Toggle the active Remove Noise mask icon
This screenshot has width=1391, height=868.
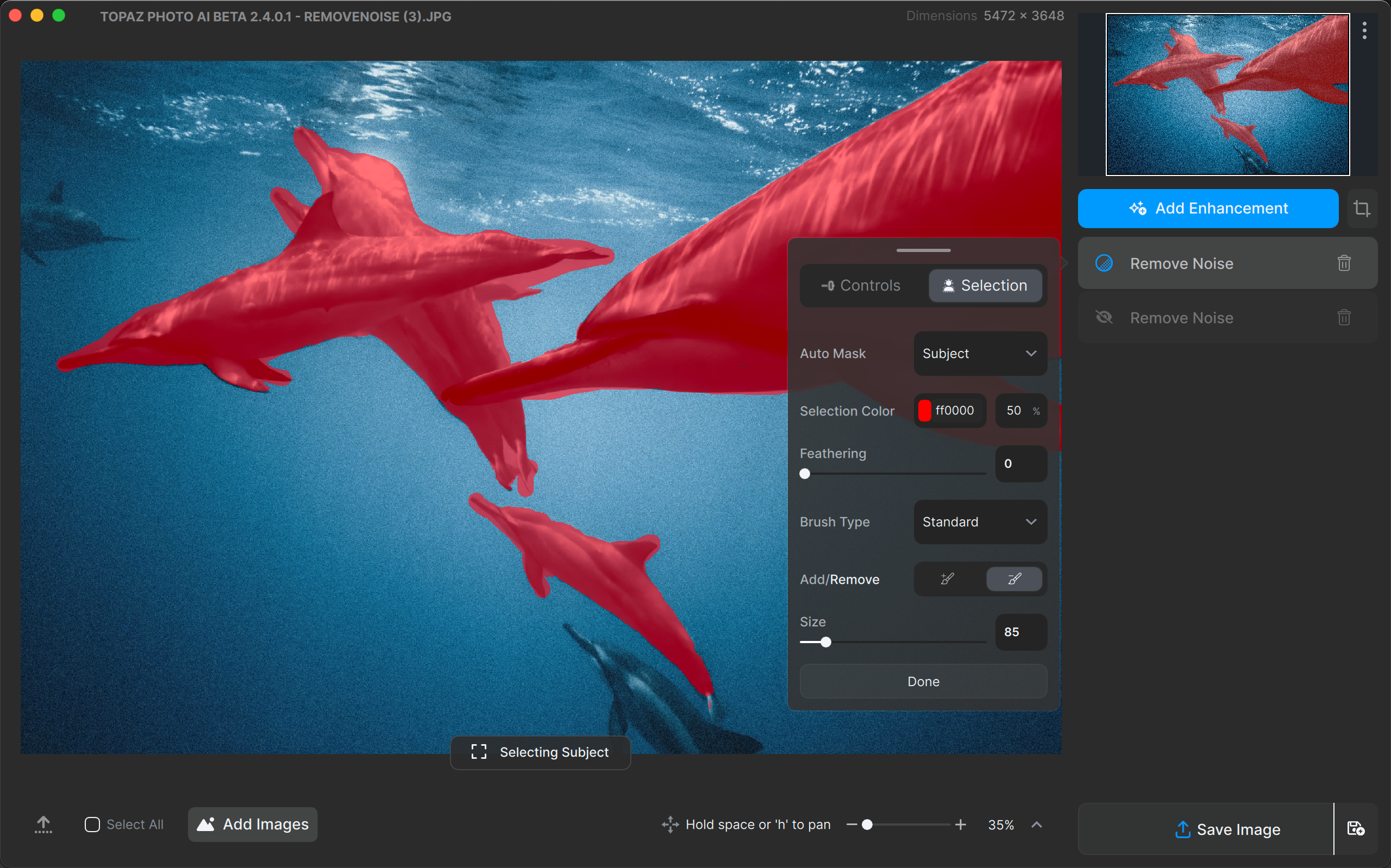[1104, 263]
